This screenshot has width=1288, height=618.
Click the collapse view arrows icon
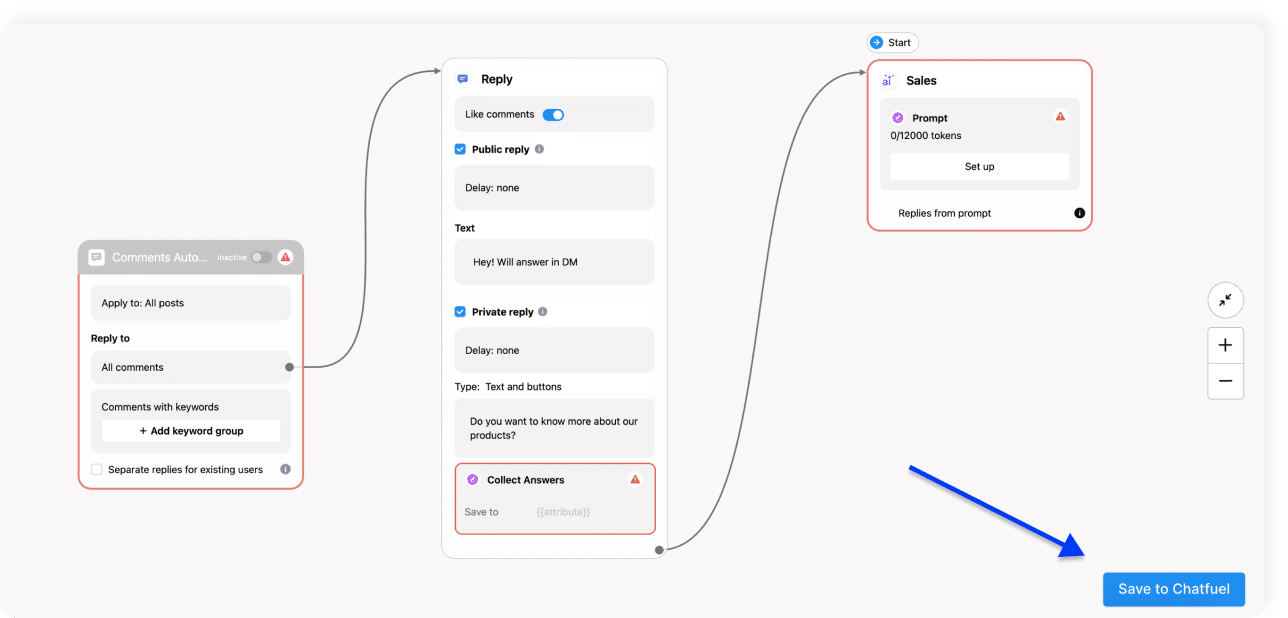point(1225,300)
